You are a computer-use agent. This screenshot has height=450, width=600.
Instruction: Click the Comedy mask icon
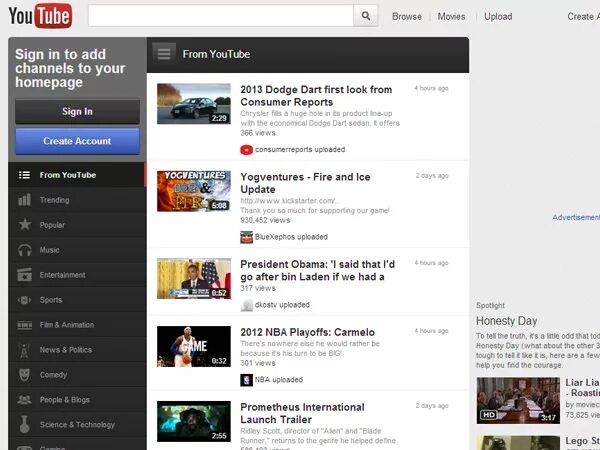coord(24,375)
